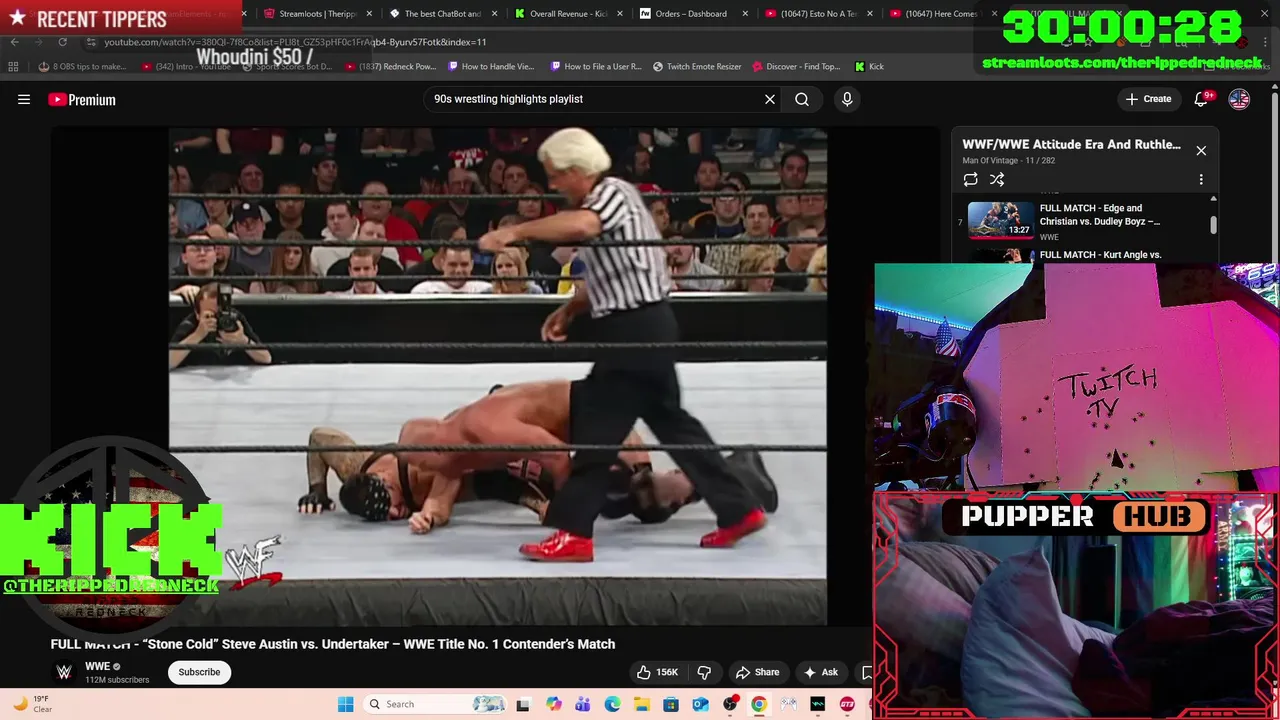Dislike this video
The height and width of the screenshot is (720, 1280).
click(704, 672)
